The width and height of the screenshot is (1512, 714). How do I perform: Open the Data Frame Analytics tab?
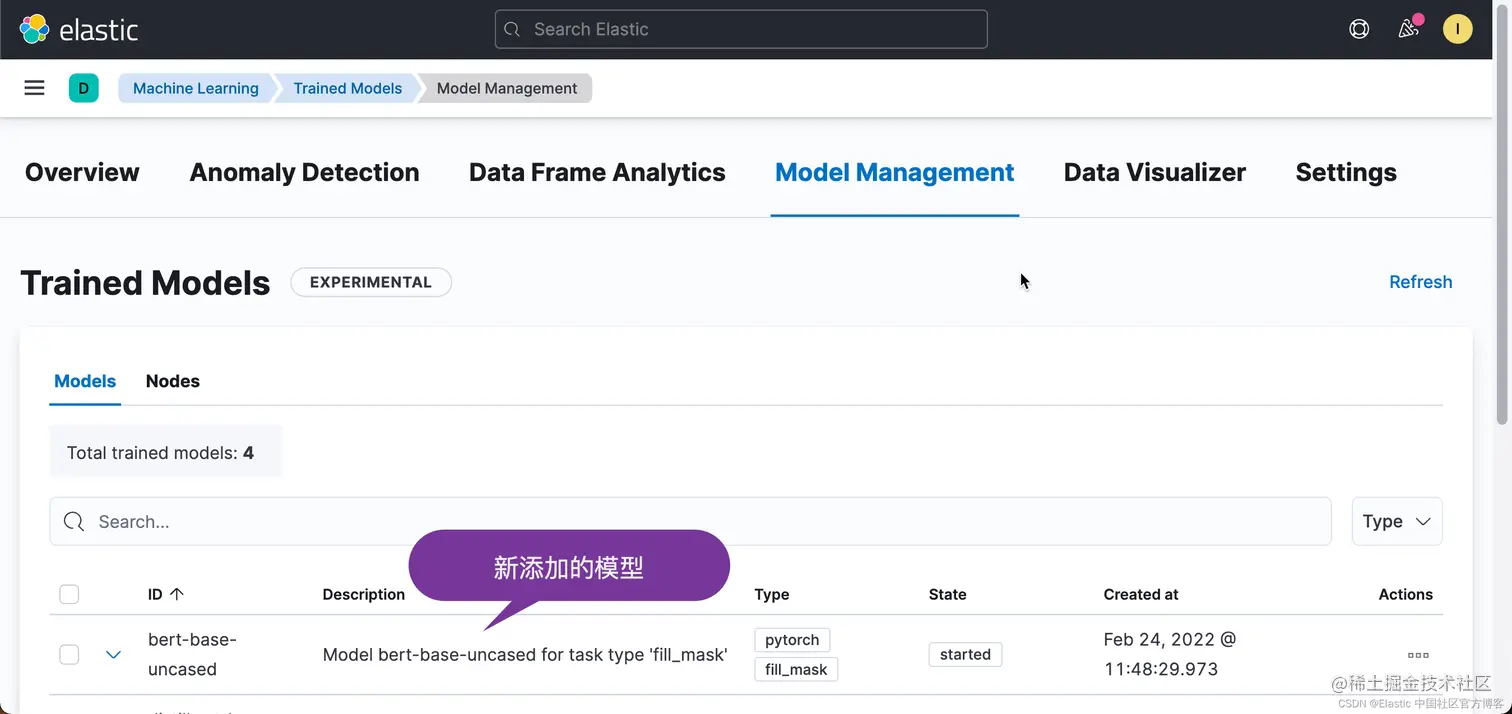[597, 172]
